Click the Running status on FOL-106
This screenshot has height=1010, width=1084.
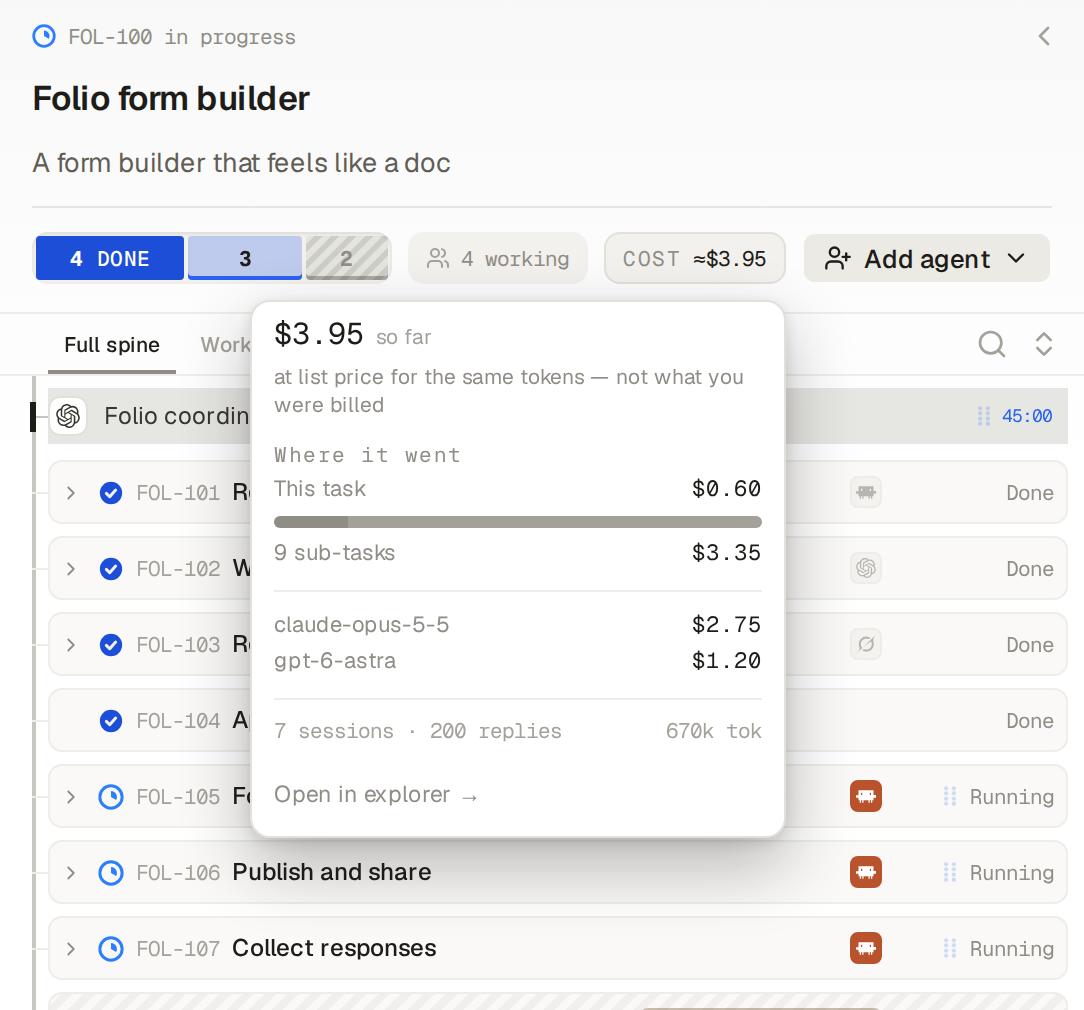tap(1011, 873)
